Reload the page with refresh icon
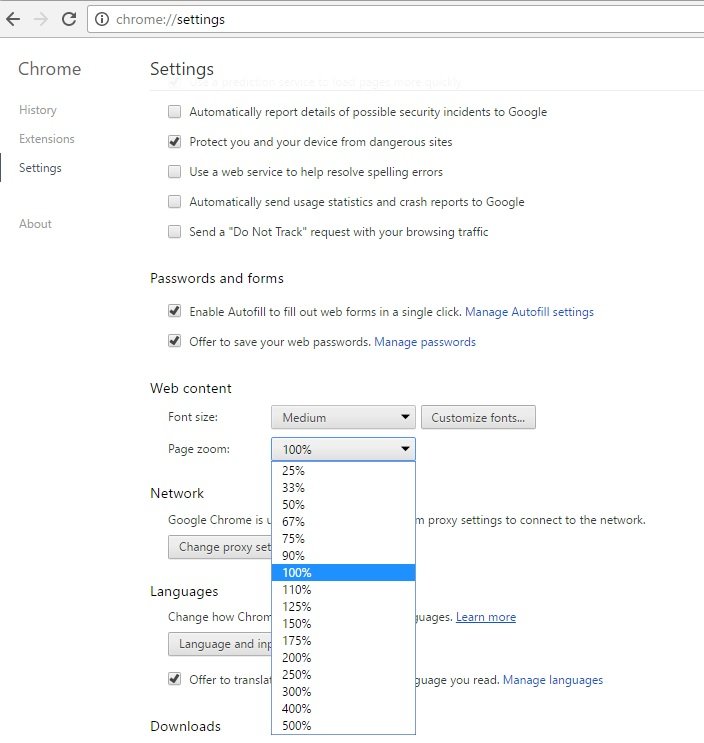The image size is (704, 743). pyautogui.click(x=69, y=19)
